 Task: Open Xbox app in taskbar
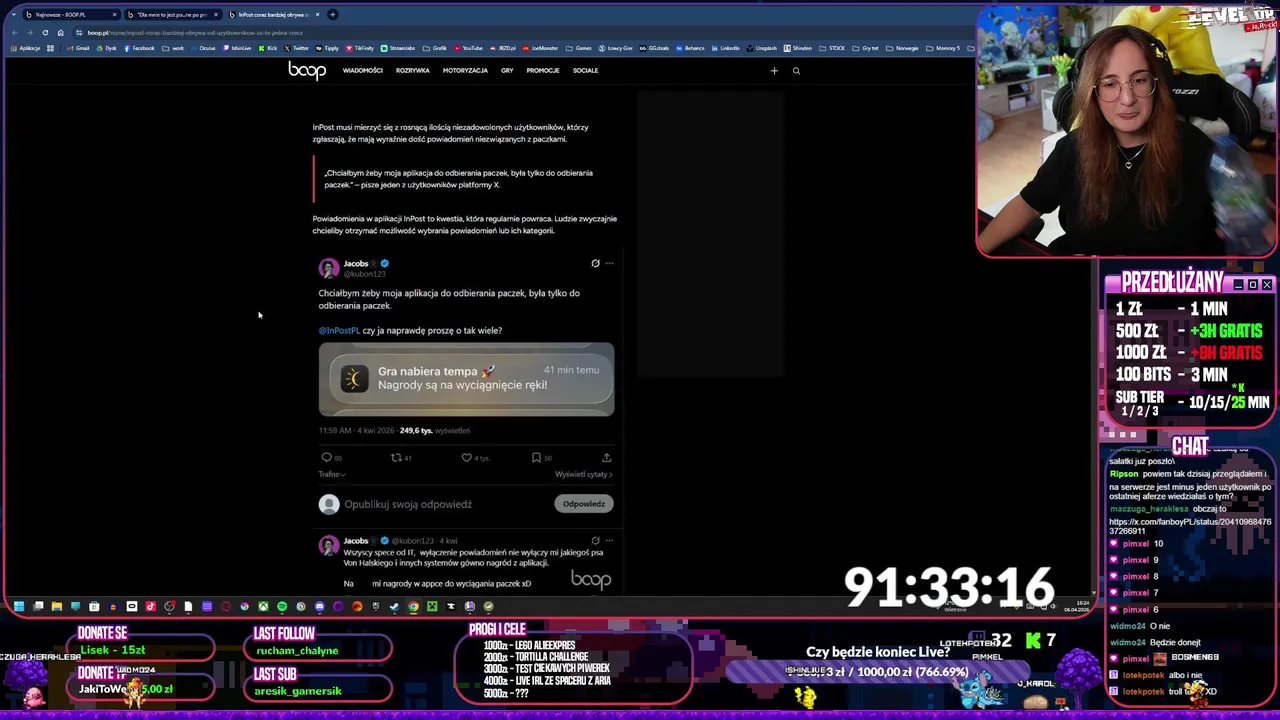(263, 606)
